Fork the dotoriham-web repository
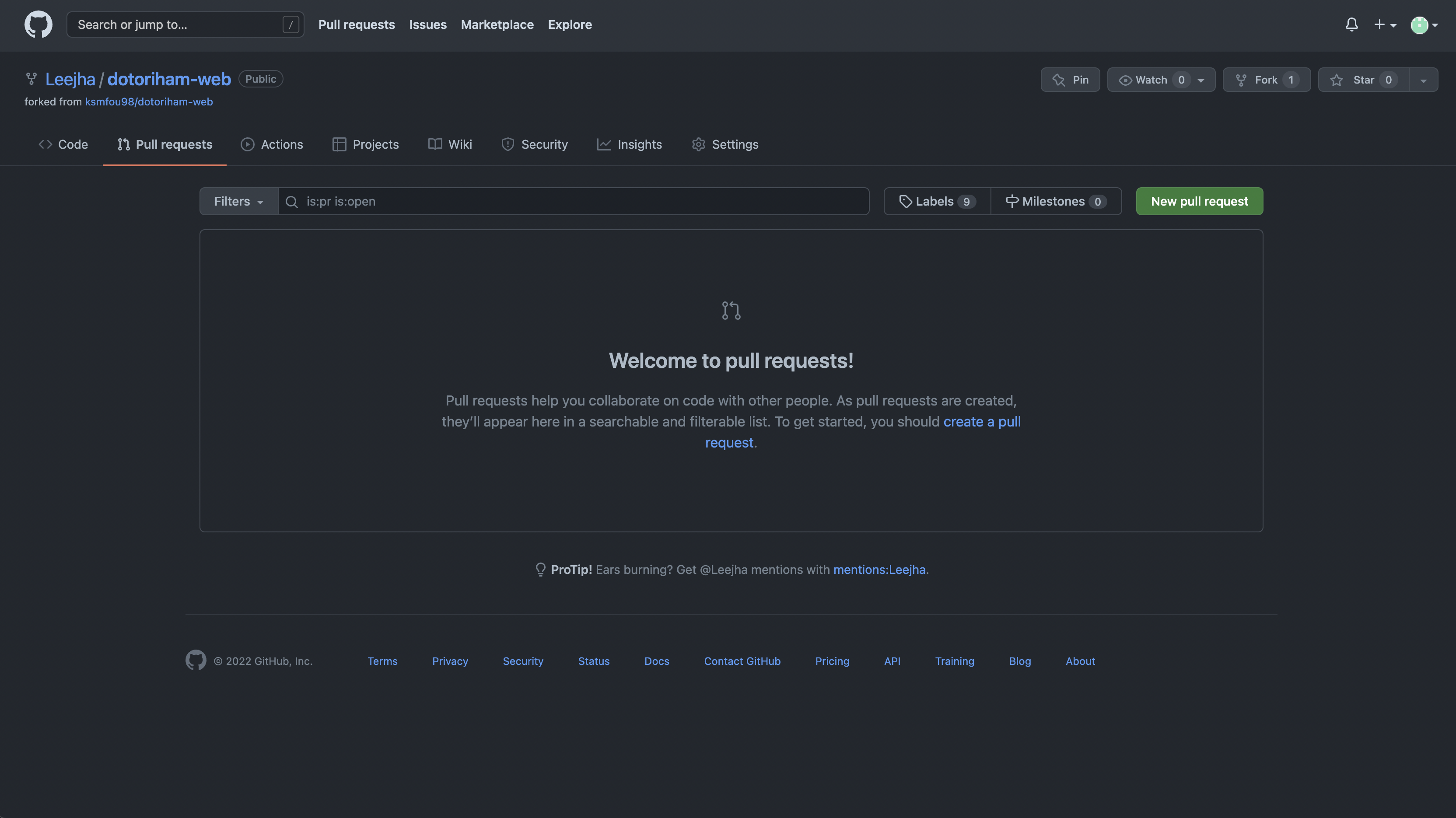The width and height of the screenshot is (1456, 818). [1266, 80]
